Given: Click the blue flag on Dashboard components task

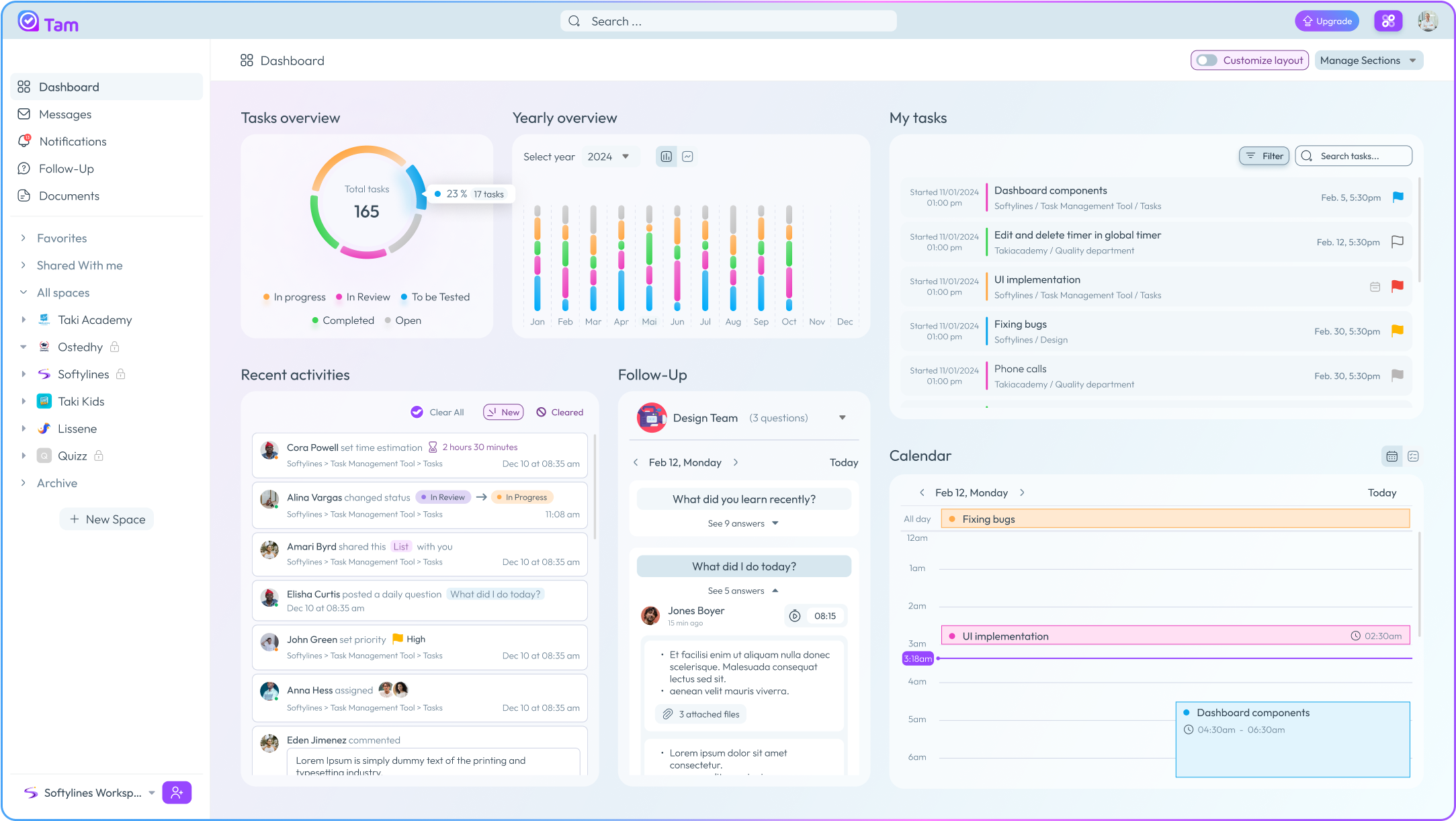Looking at the screenshot, I should [1398, 197].
